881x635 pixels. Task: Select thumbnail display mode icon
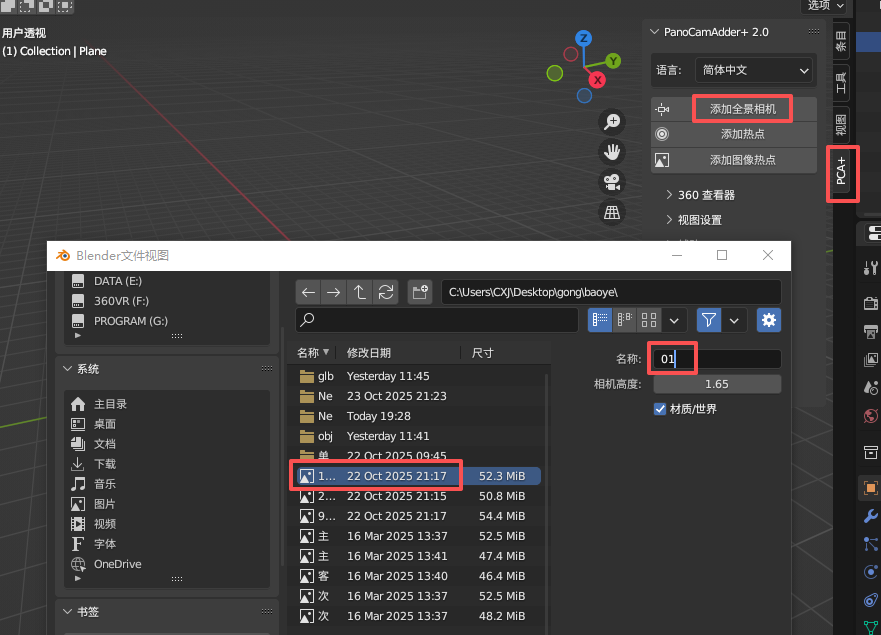(650, 320)
